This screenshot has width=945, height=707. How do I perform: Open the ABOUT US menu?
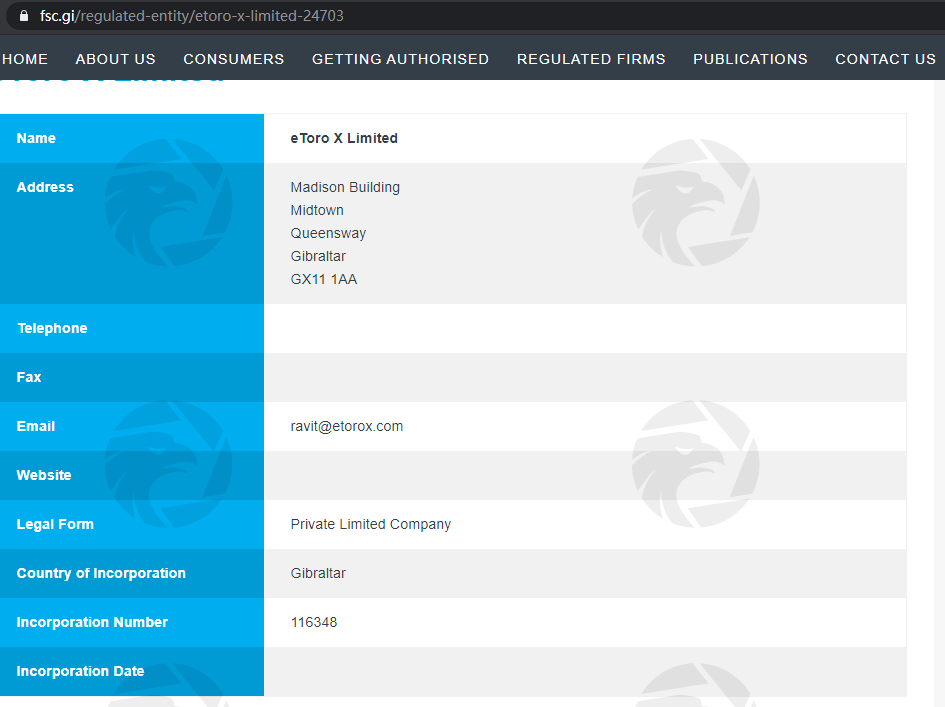(115, 59)
